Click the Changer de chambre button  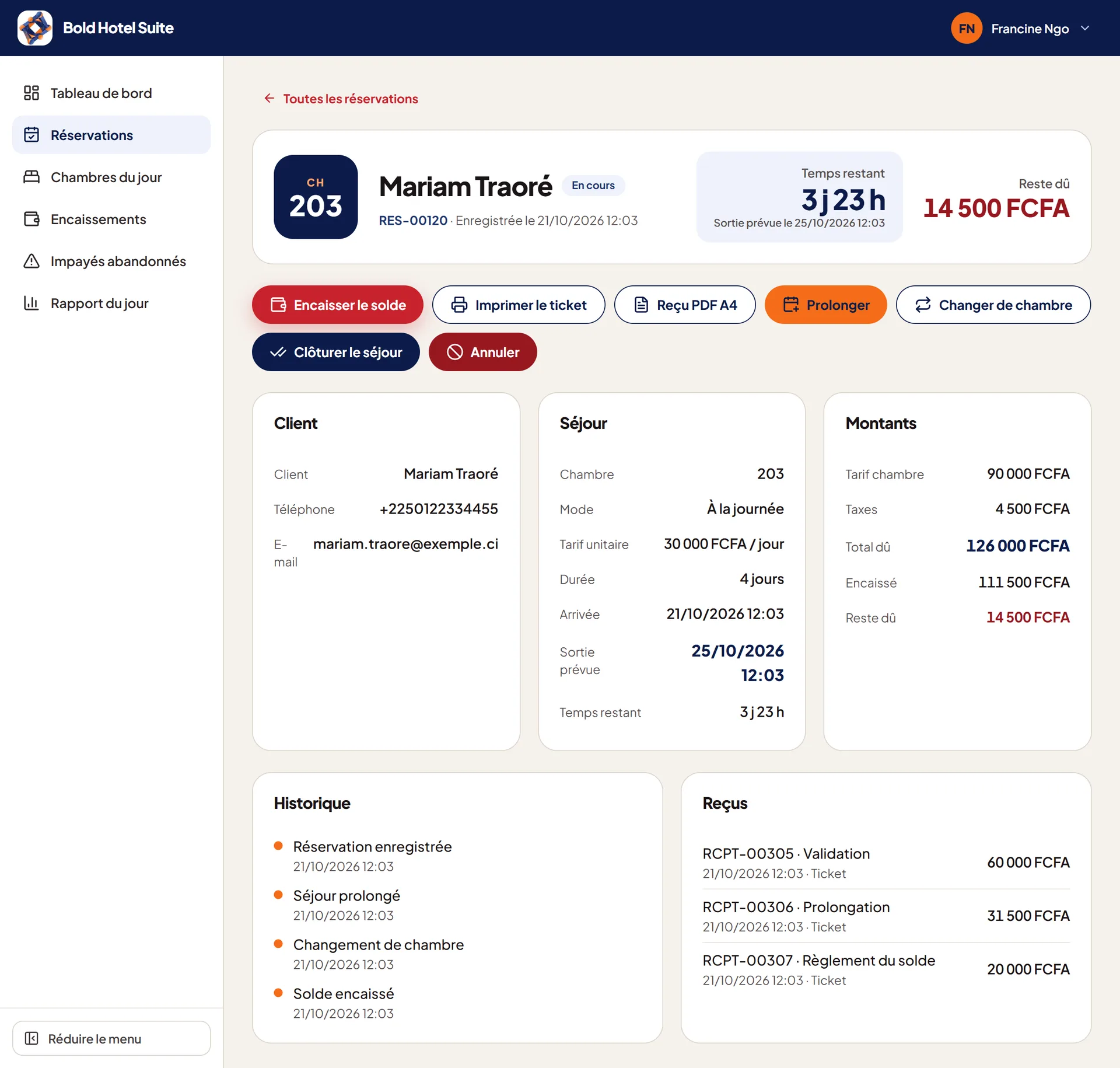993,305
